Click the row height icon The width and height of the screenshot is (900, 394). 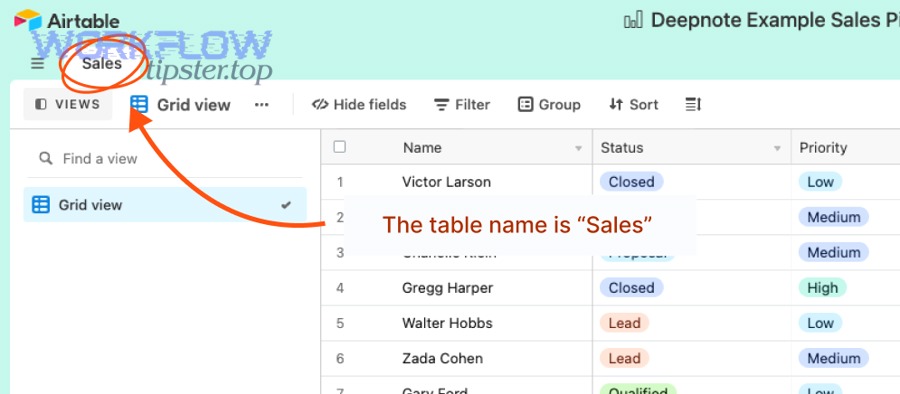click(x=693, y=105)
